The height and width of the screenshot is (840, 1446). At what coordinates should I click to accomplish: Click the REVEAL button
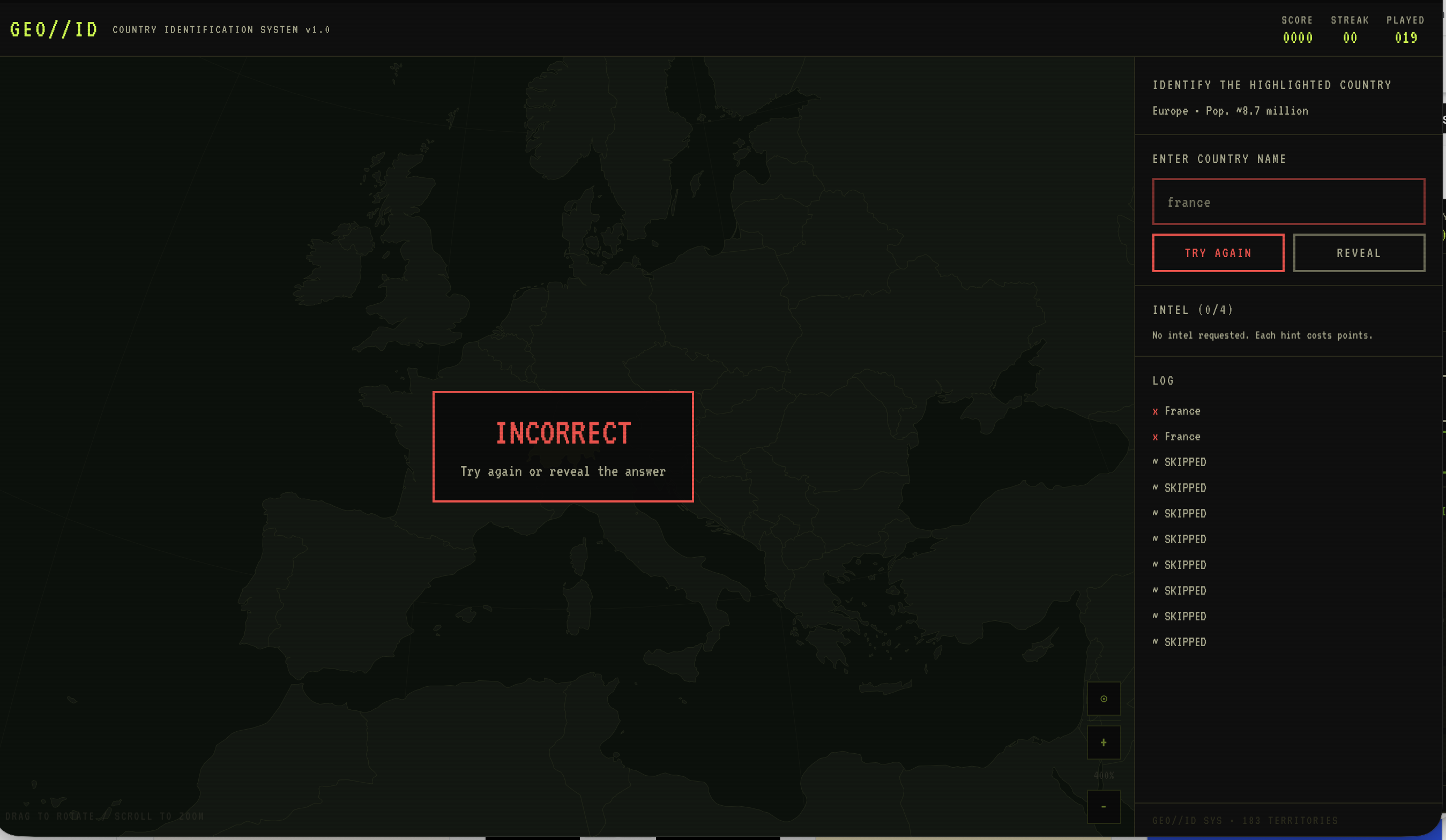point(1359,253)
